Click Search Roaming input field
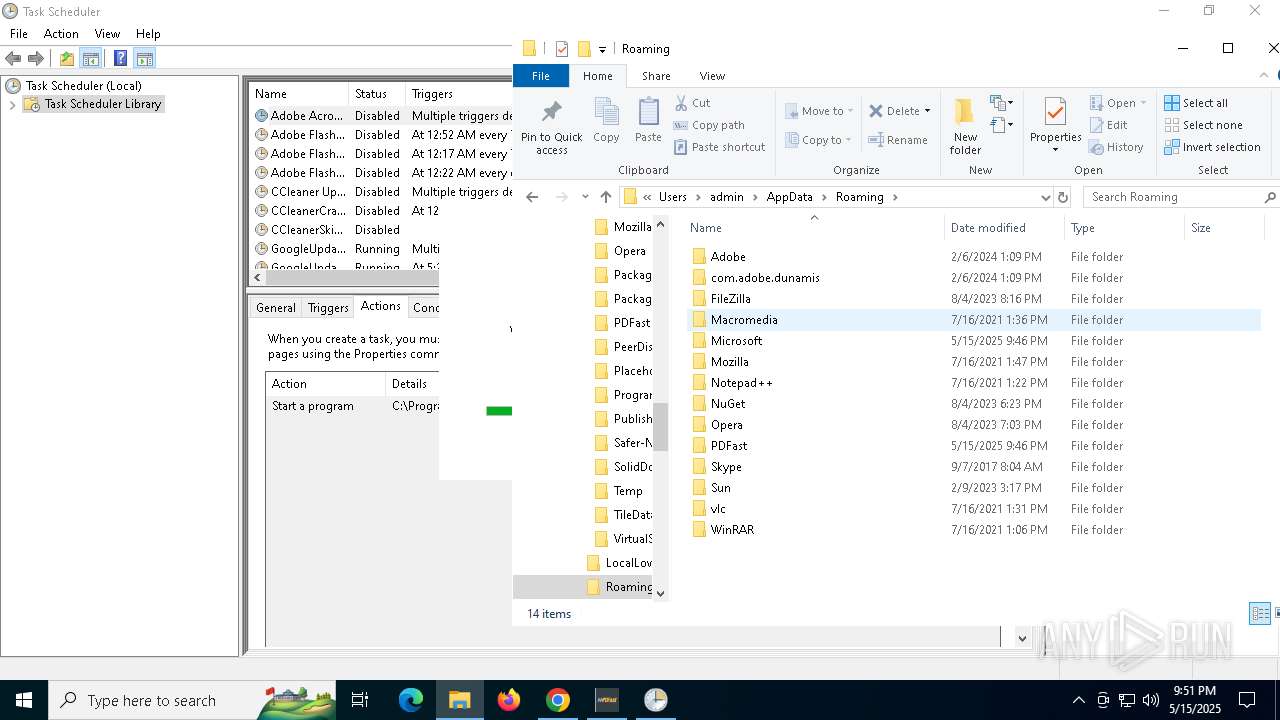The width and height of the screenshot is (1280, 720). click(x=1172, y=197)
